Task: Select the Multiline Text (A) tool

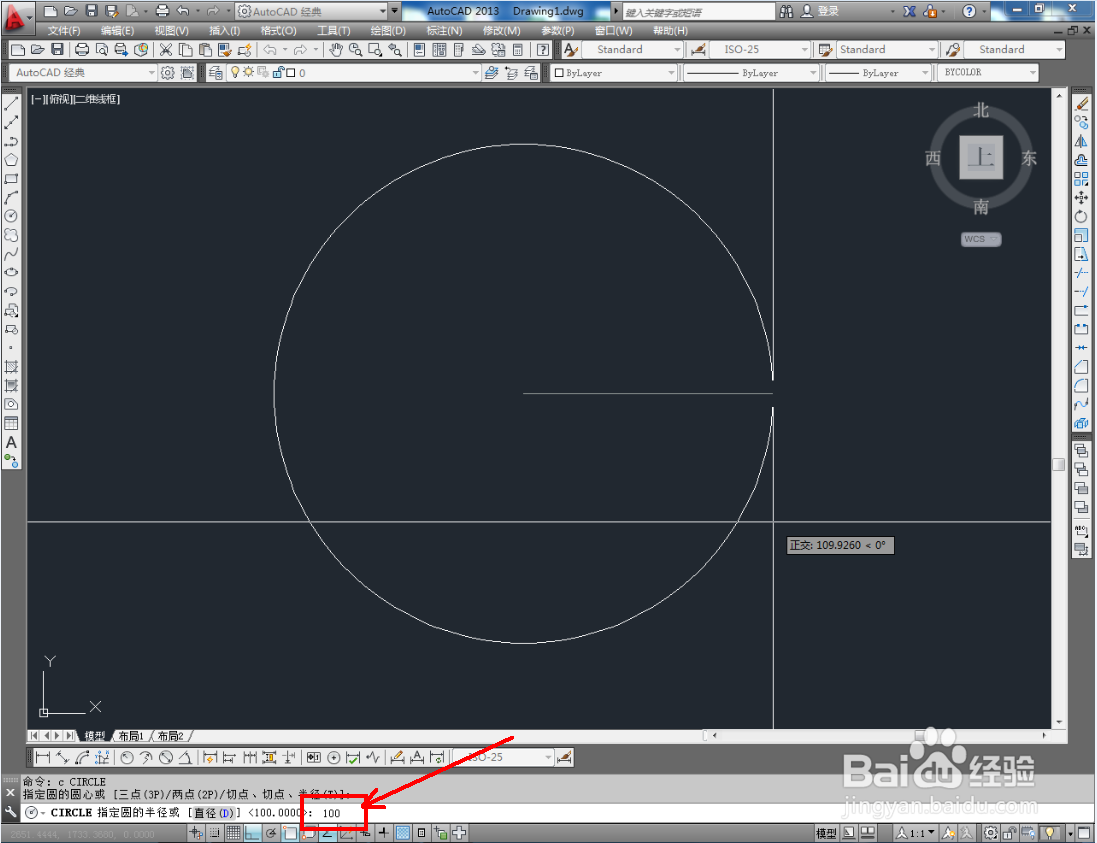Action: point(11,442)
